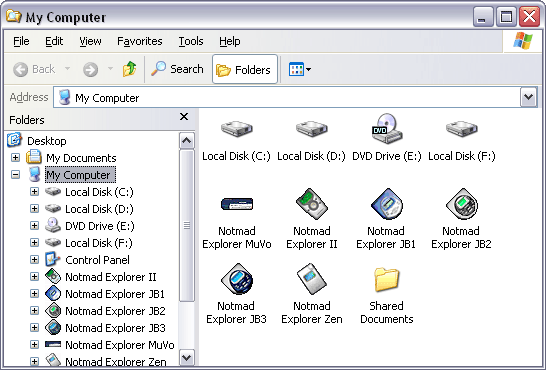Open Local Disk (C:) drive icon in main pane

[x=236, y=129]
